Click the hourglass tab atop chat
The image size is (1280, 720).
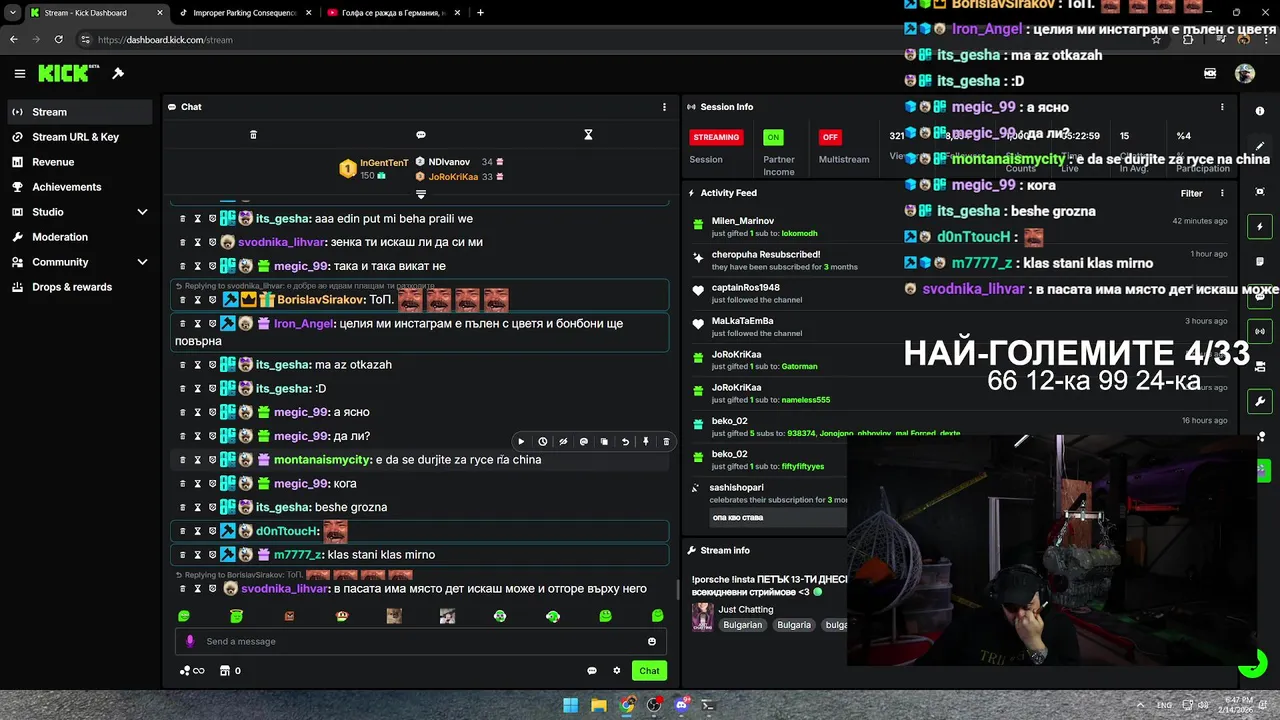click(x=588, y=135)
